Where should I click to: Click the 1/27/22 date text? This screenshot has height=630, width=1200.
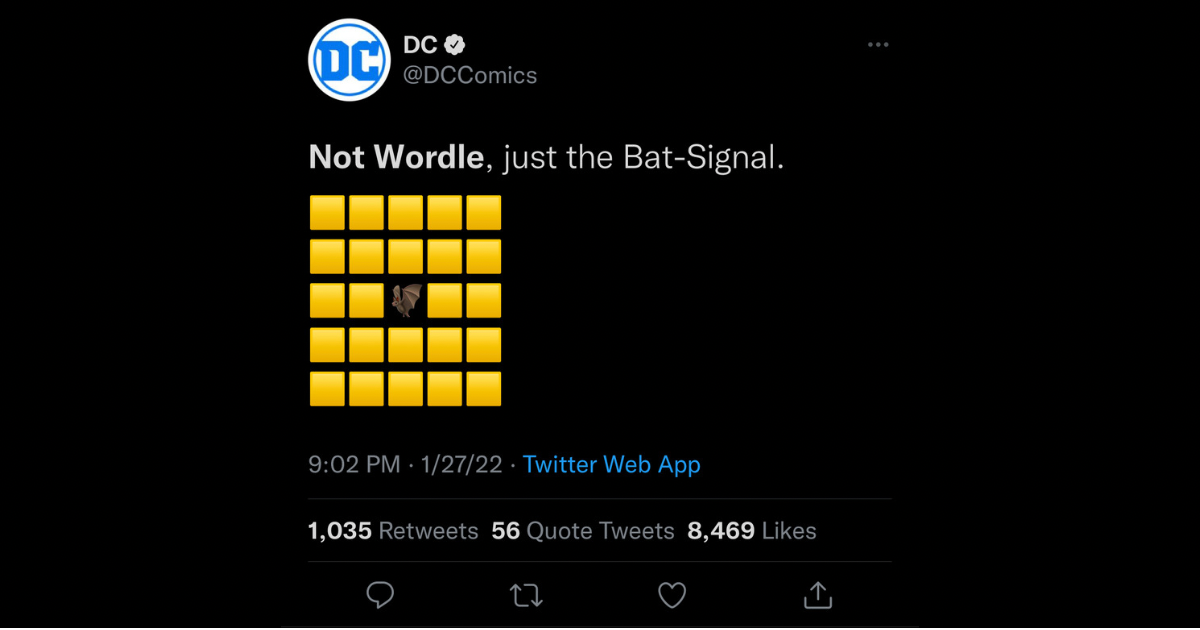click(x=462, y=465)
